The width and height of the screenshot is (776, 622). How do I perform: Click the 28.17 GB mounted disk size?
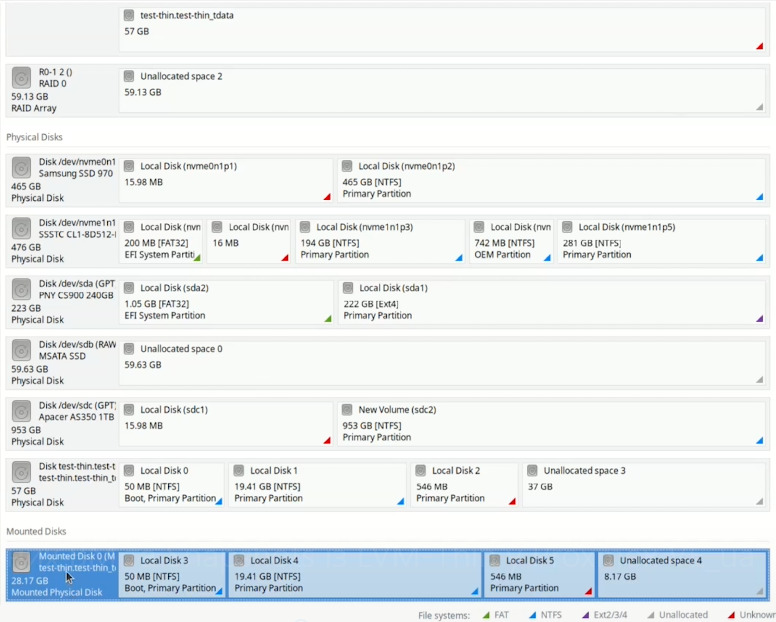tap(30, 581)
